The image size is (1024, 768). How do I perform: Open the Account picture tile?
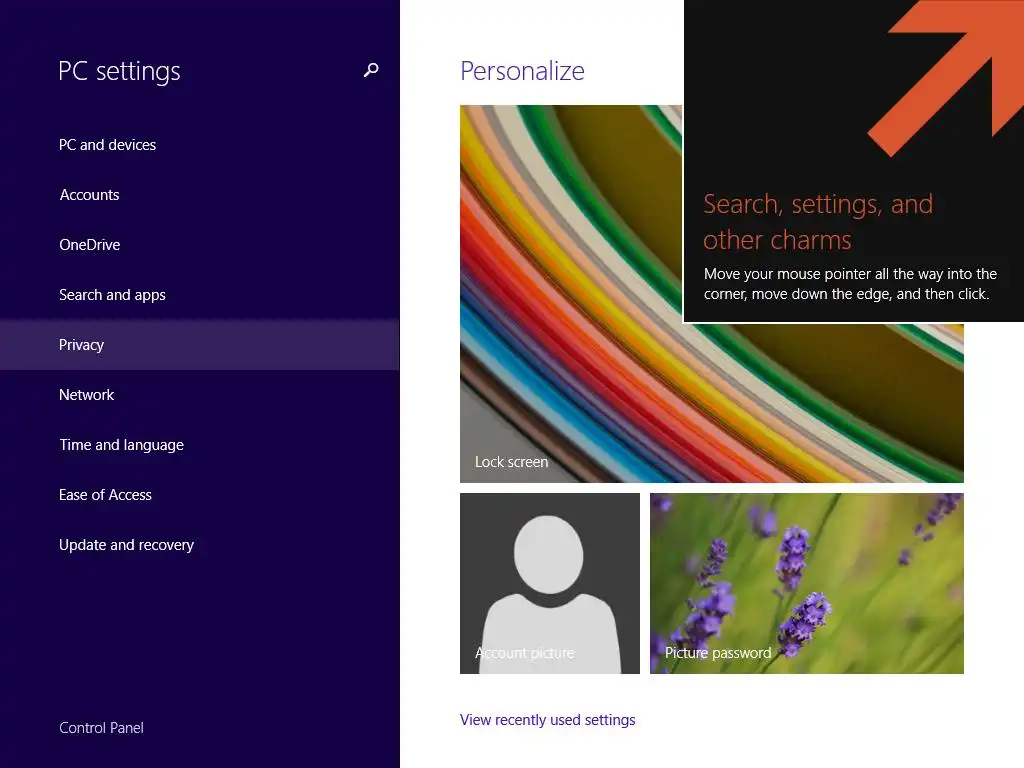pos(550,583)
